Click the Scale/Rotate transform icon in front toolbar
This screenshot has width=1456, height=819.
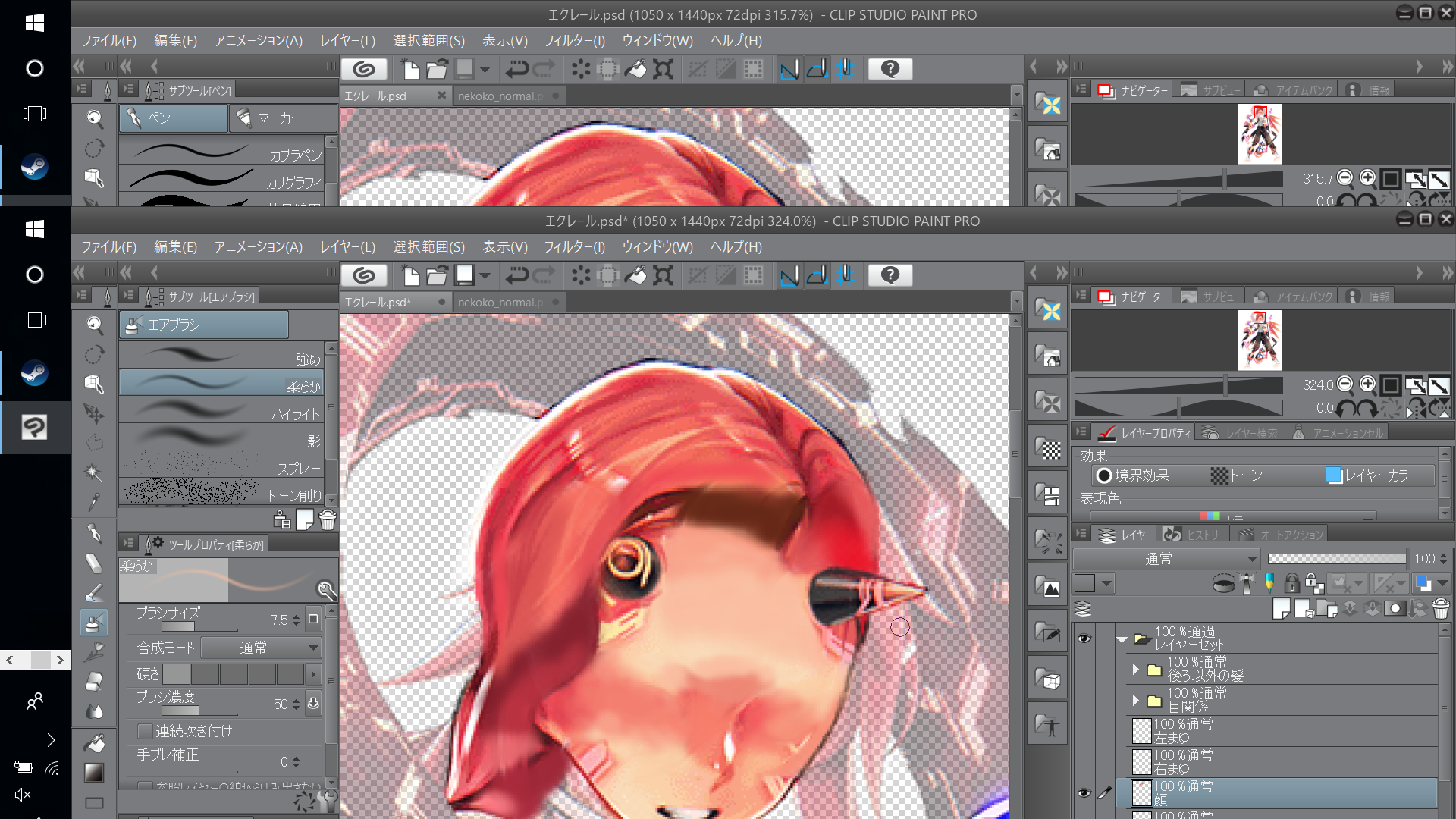point(664,275)
